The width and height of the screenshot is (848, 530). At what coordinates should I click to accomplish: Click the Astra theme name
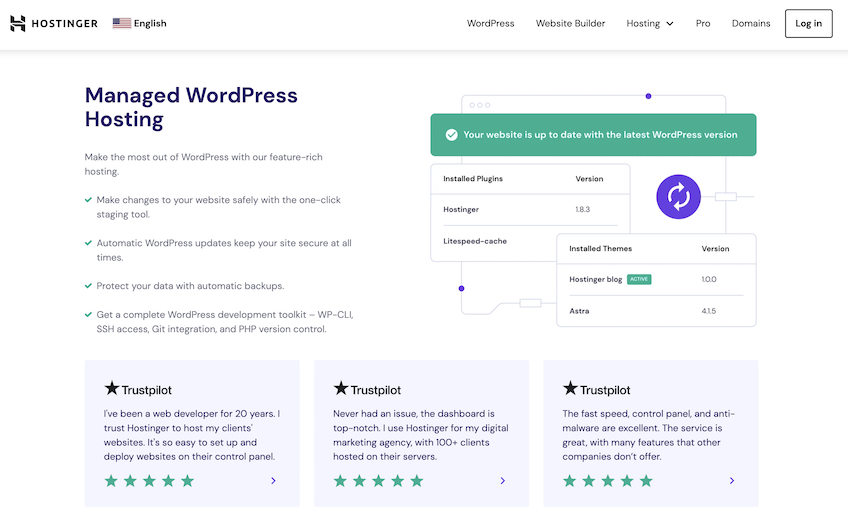[579, 311]
